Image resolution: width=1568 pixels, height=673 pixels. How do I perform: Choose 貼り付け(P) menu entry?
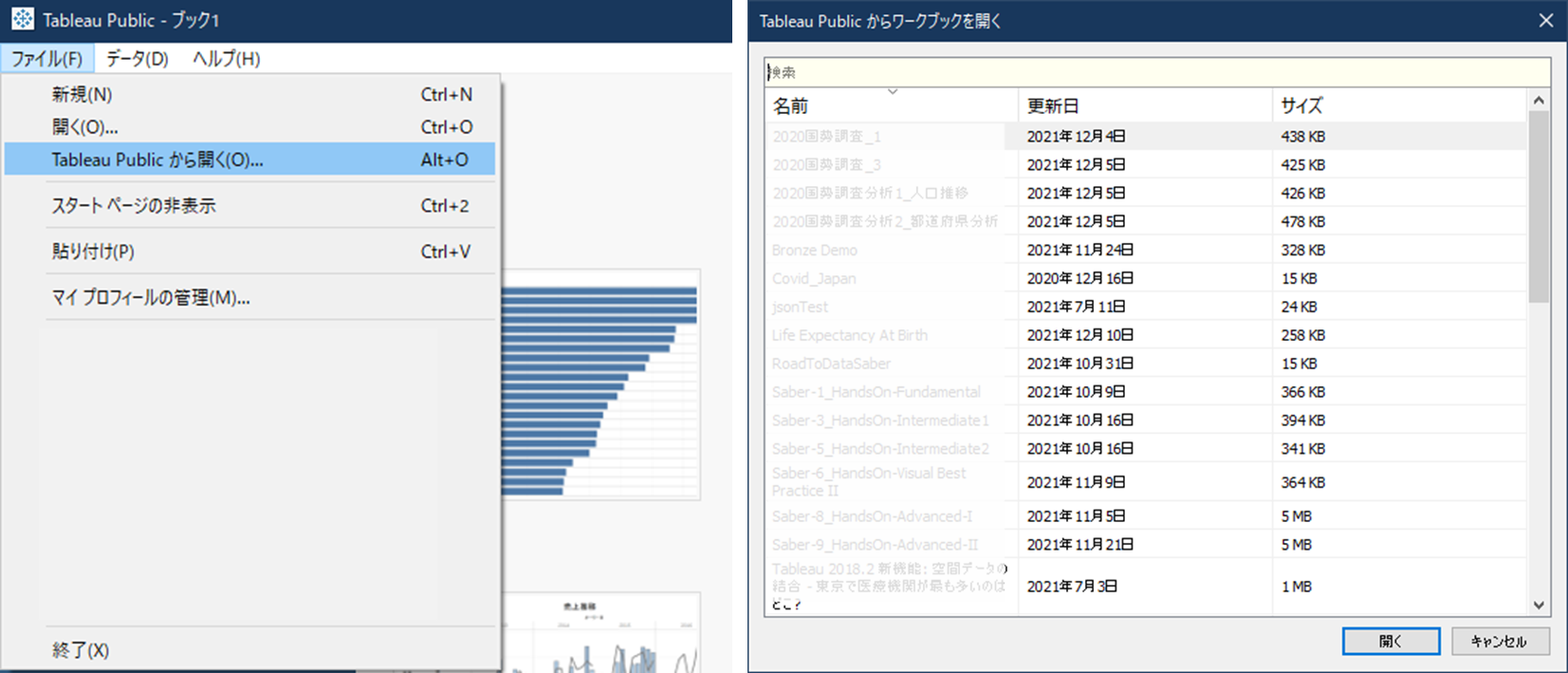(250, 252)
